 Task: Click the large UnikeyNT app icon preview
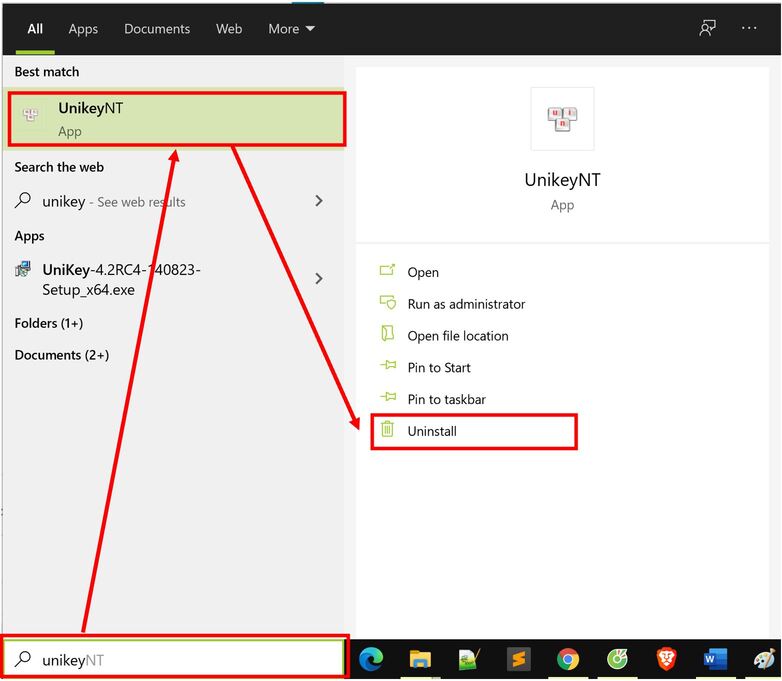click(x=562, y=119)
